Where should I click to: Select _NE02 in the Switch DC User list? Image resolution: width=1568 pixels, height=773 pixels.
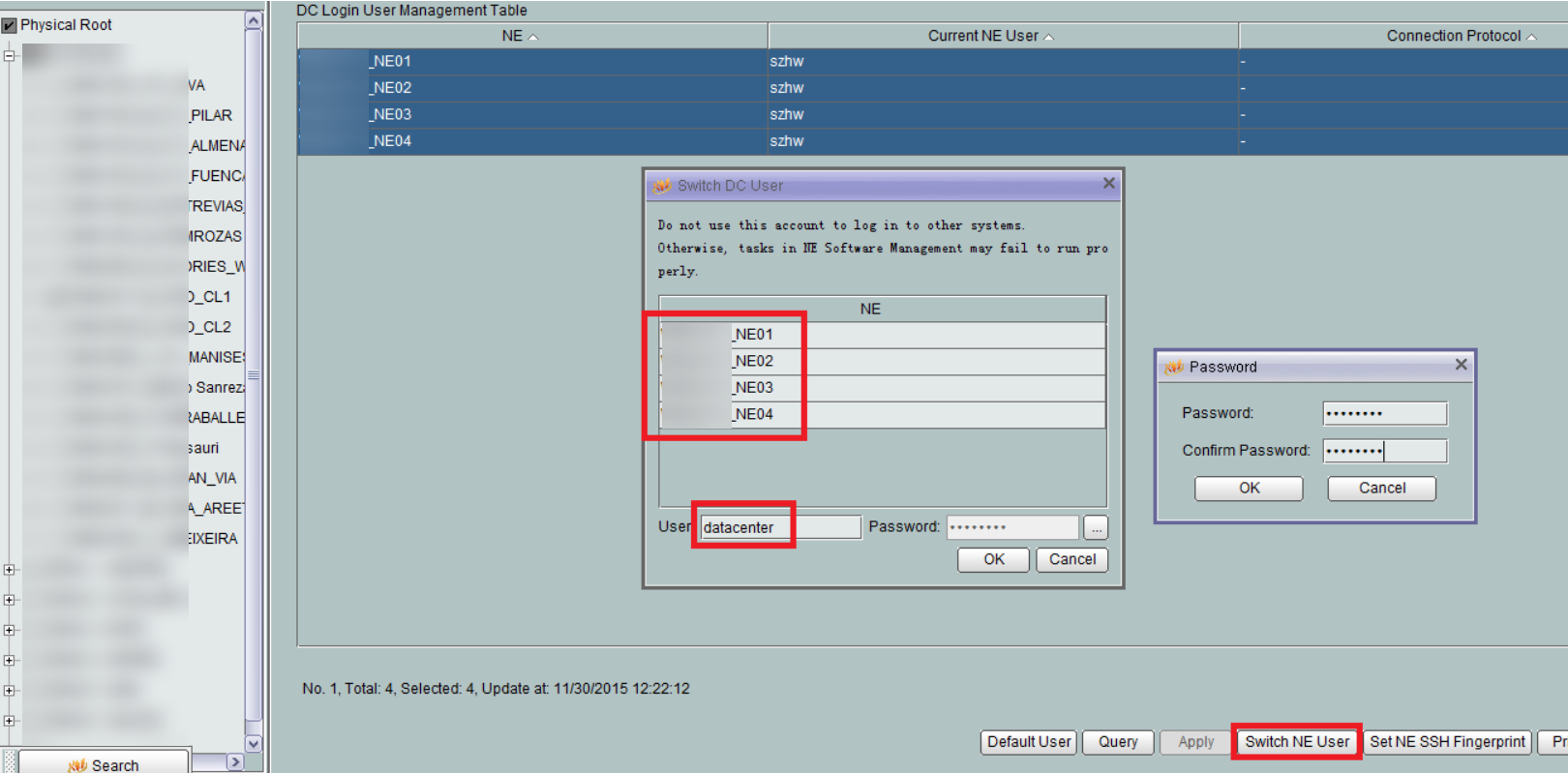click(882, 361)
